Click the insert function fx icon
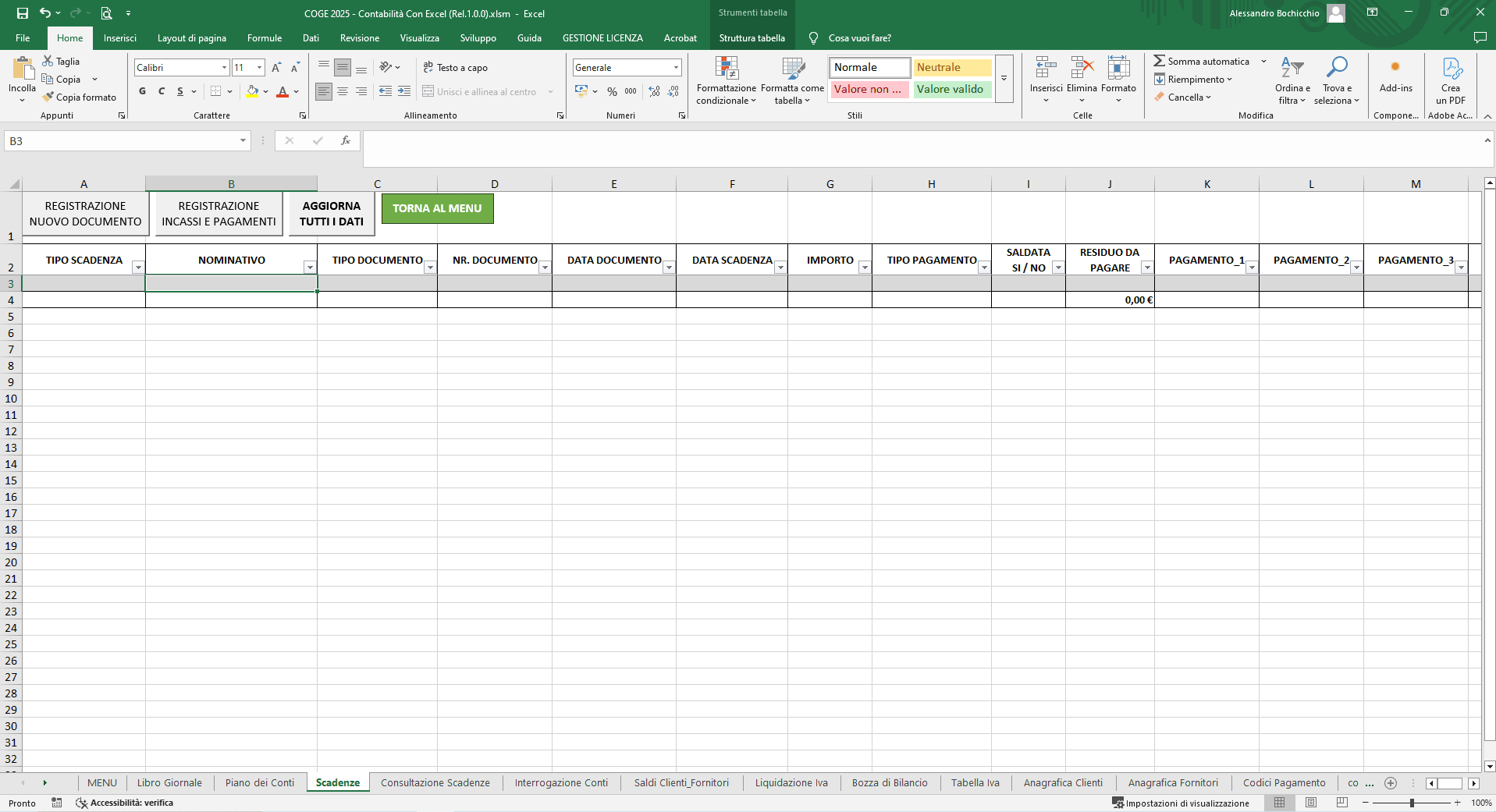Image resolution: width=1496 pixels, height=812 pixels. click(345, 140)
